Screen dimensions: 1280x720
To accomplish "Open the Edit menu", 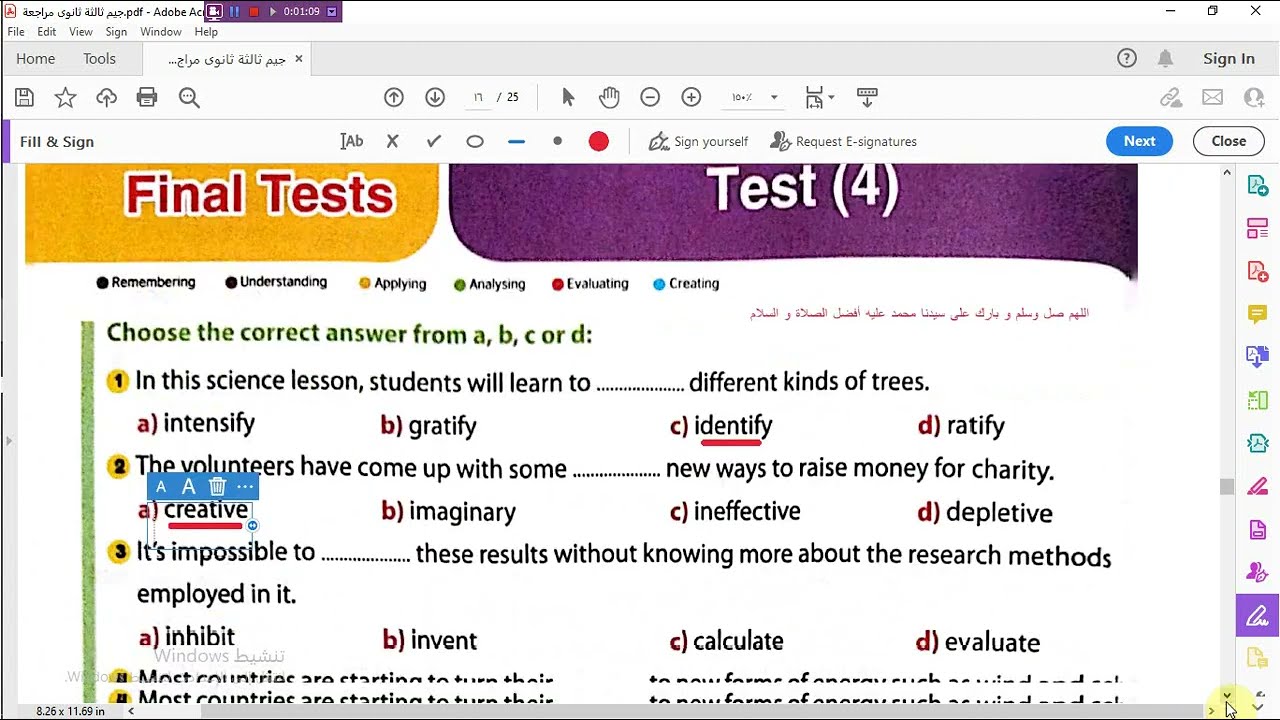I will coord(47,32).
